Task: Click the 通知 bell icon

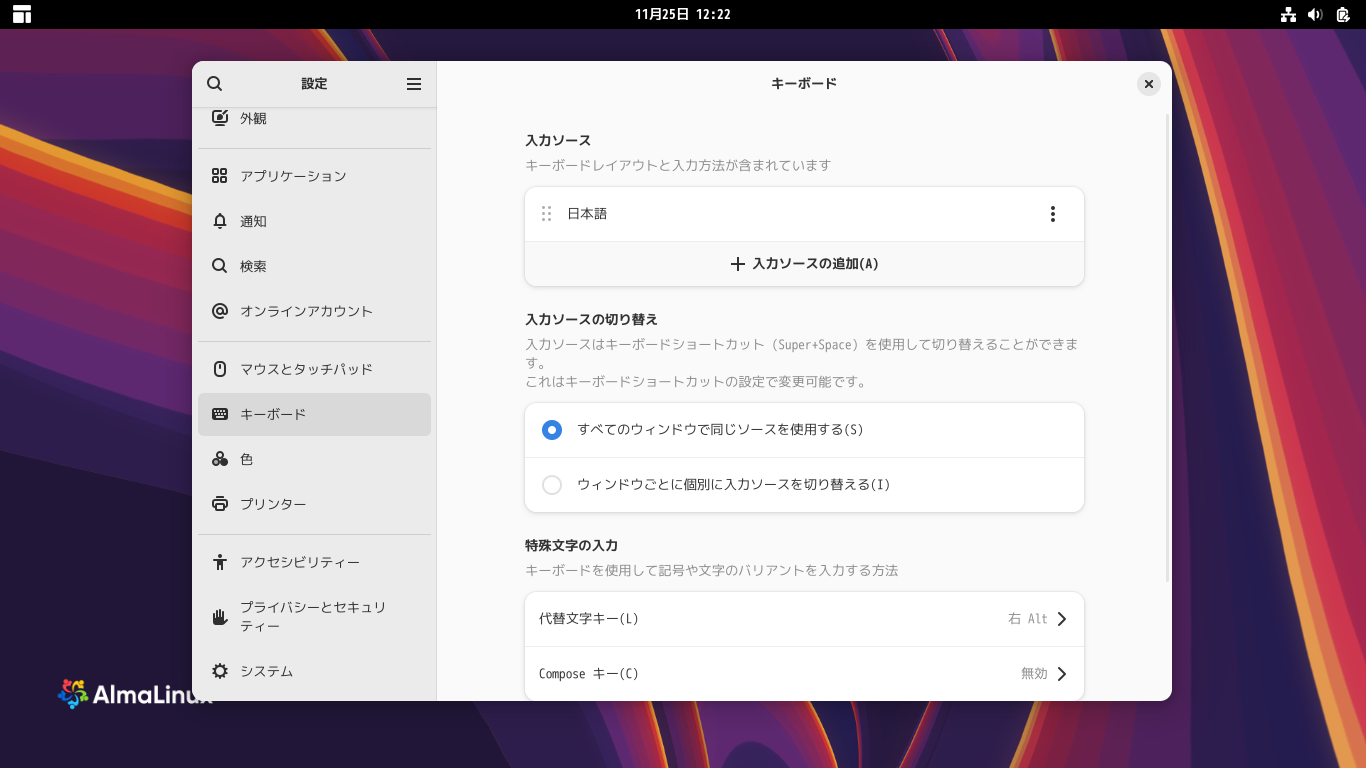Action: tap(220, 221)
